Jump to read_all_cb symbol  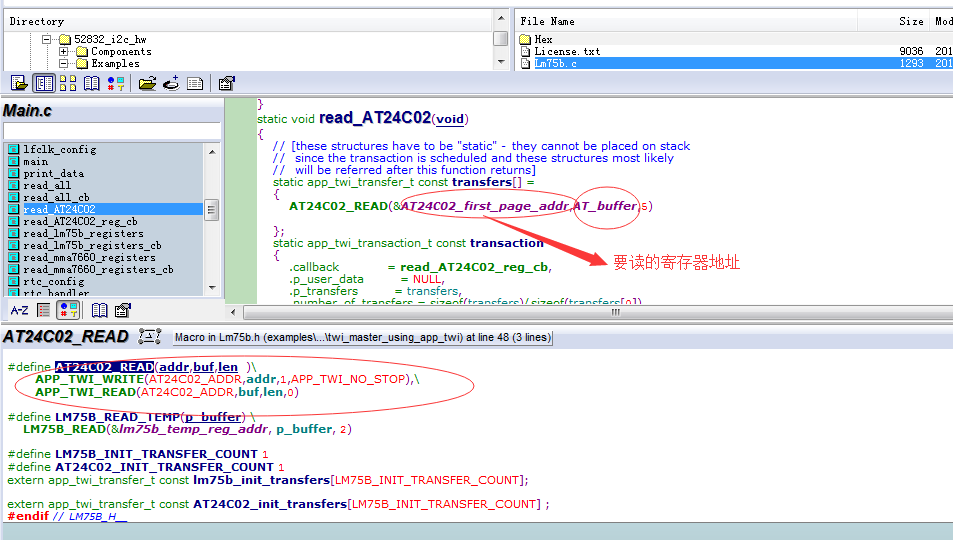(x=57, y=198)
